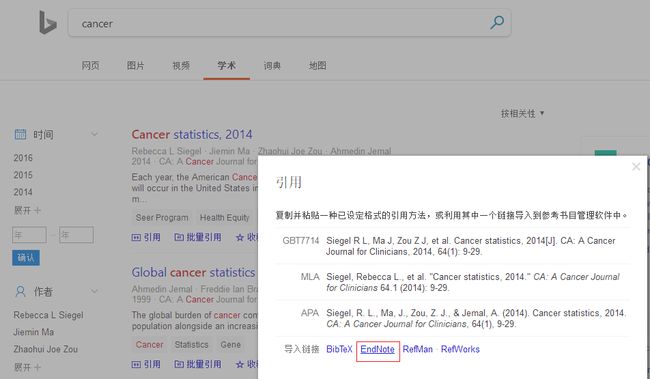Image resolution: width=650 pixels, height=379 pixels.
Task: Select the GBT7714 citation text
Action: tap(471, 246)
